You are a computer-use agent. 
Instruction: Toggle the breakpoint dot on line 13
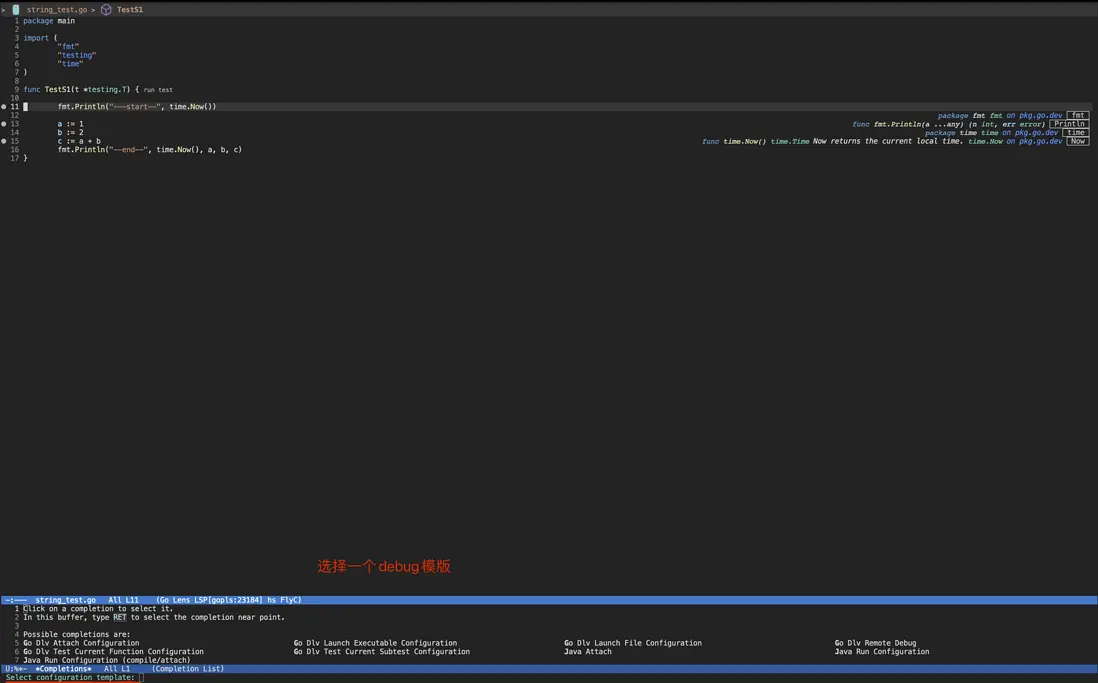(4, 124)
